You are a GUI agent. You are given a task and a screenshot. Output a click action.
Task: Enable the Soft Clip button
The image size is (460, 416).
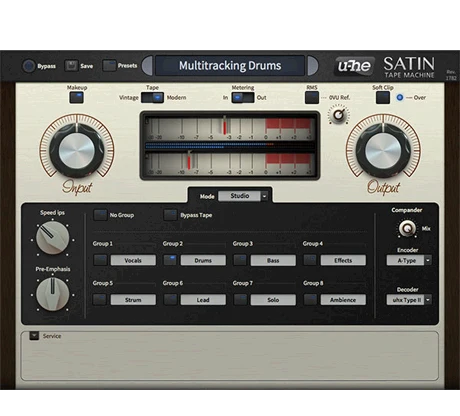tap(383, 98)
